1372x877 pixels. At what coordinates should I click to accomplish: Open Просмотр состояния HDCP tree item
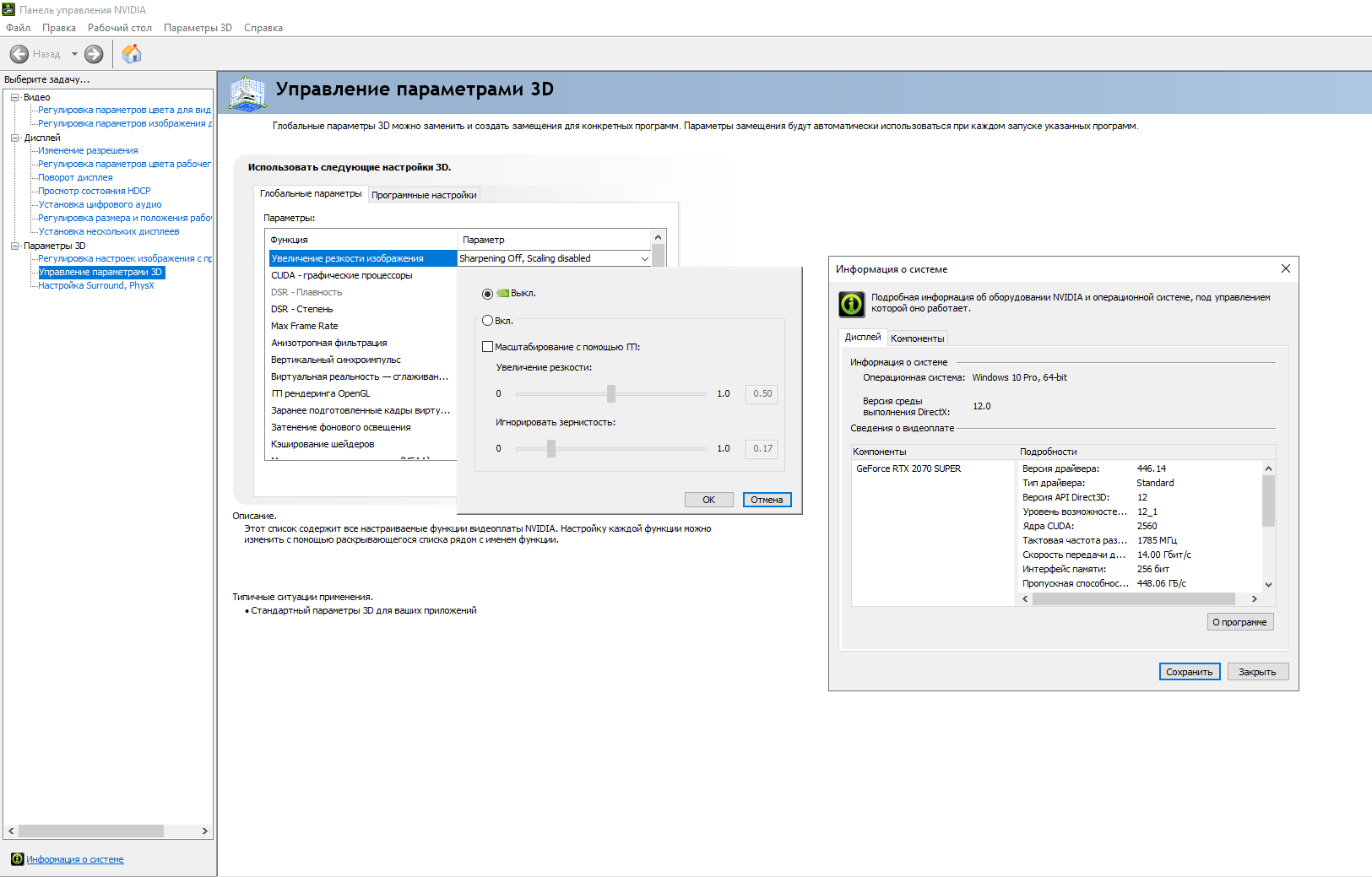coord(95,191)
